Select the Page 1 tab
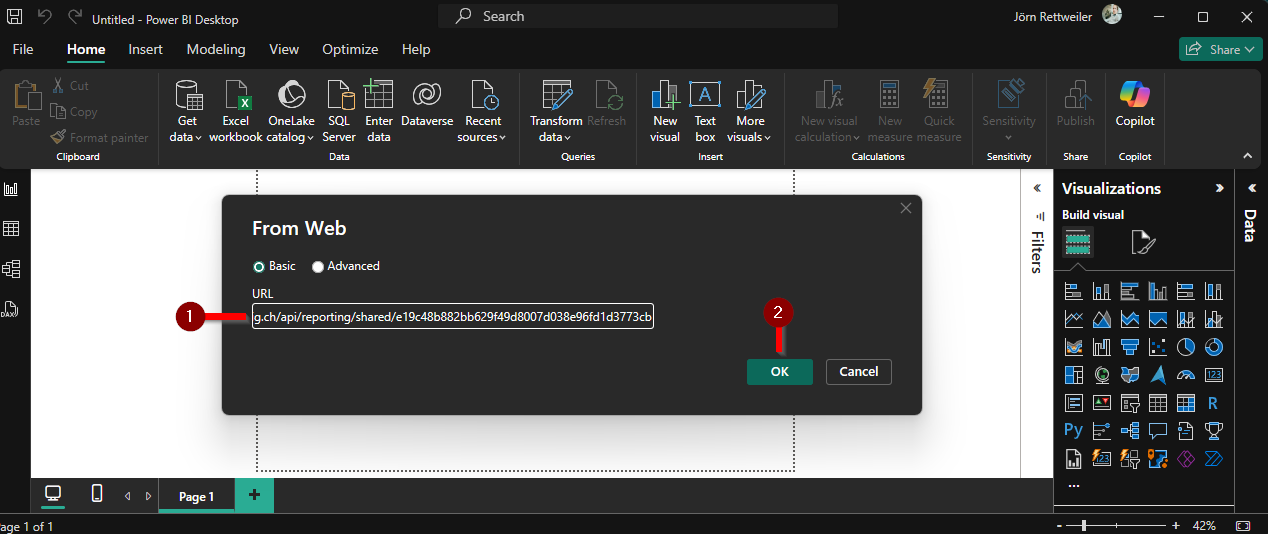This screenshot has height=534, width=1268. coord(197,496)
